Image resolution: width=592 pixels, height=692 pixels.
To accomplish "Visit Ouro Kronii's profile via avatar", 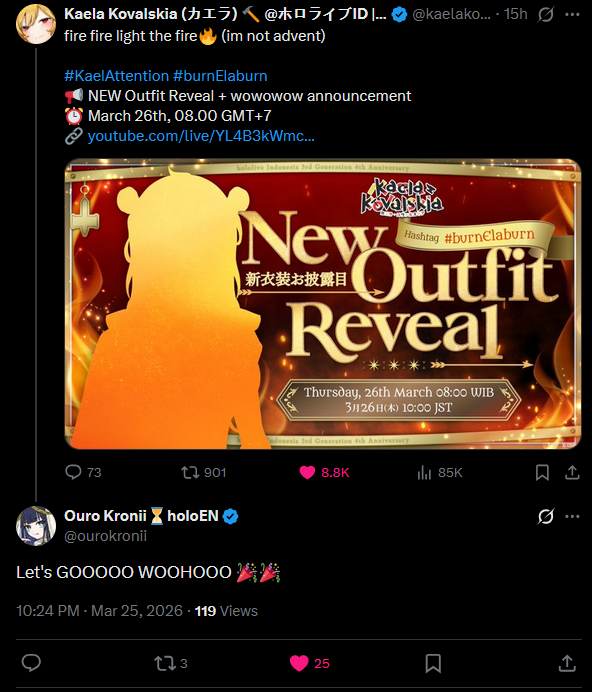I will 36,526.
